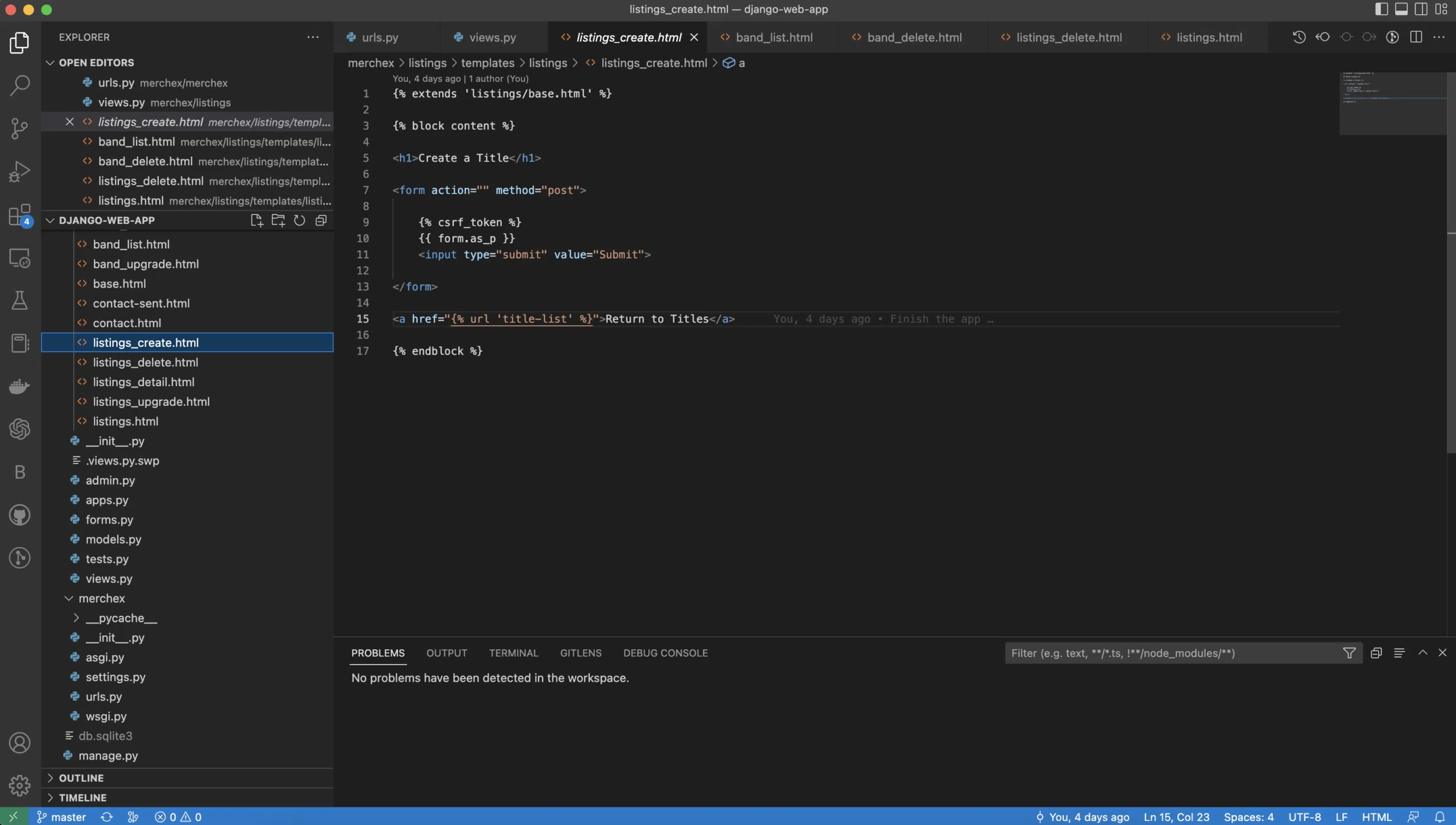Maximize the bottom panel size

coord(1422,653)
